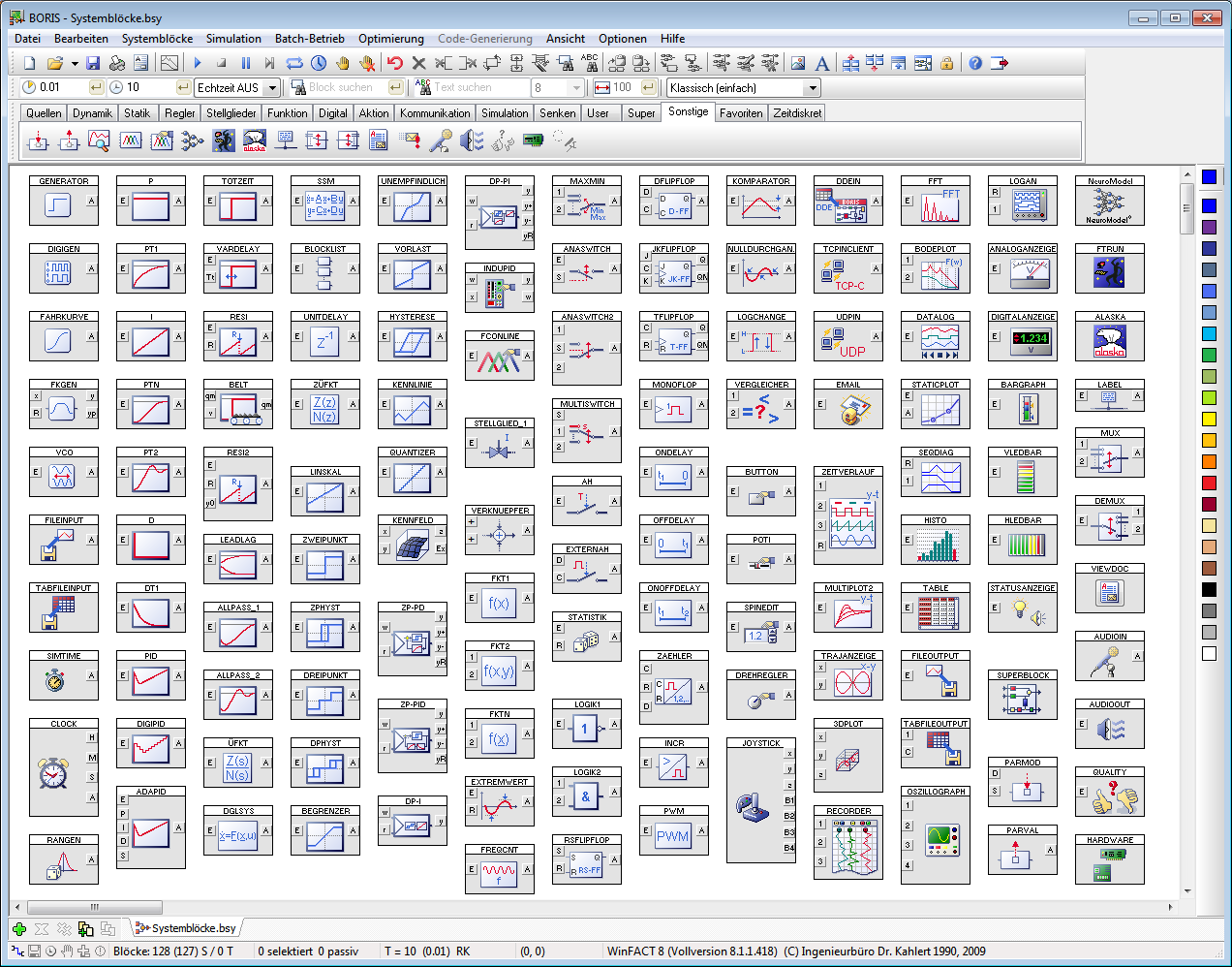Open the Echtzeit AUS dropdown

pyautogui.click(x=272, y=88)
